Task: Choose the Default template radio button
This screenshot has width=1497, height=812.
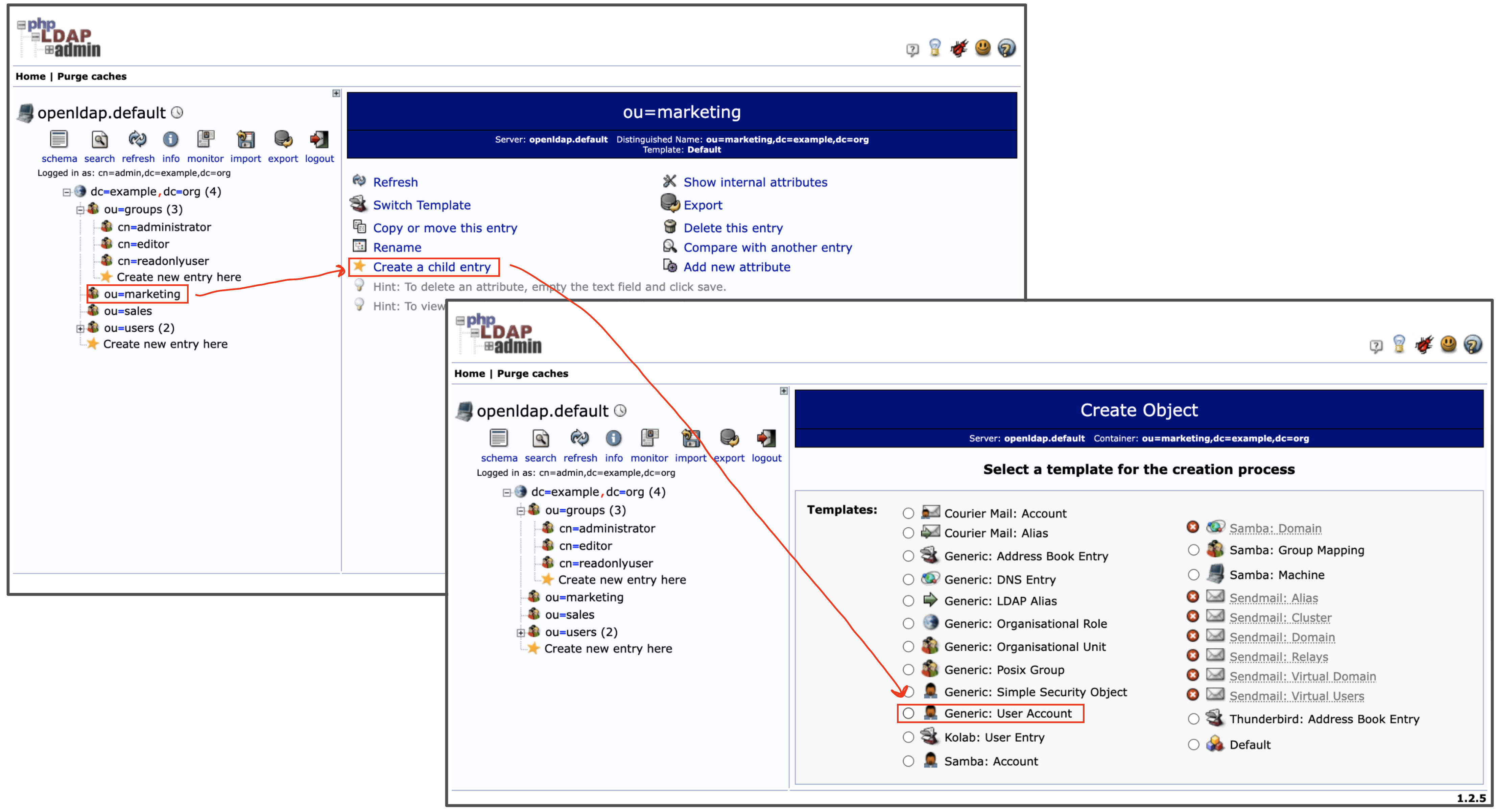Action: click(x=1193, y=745)
